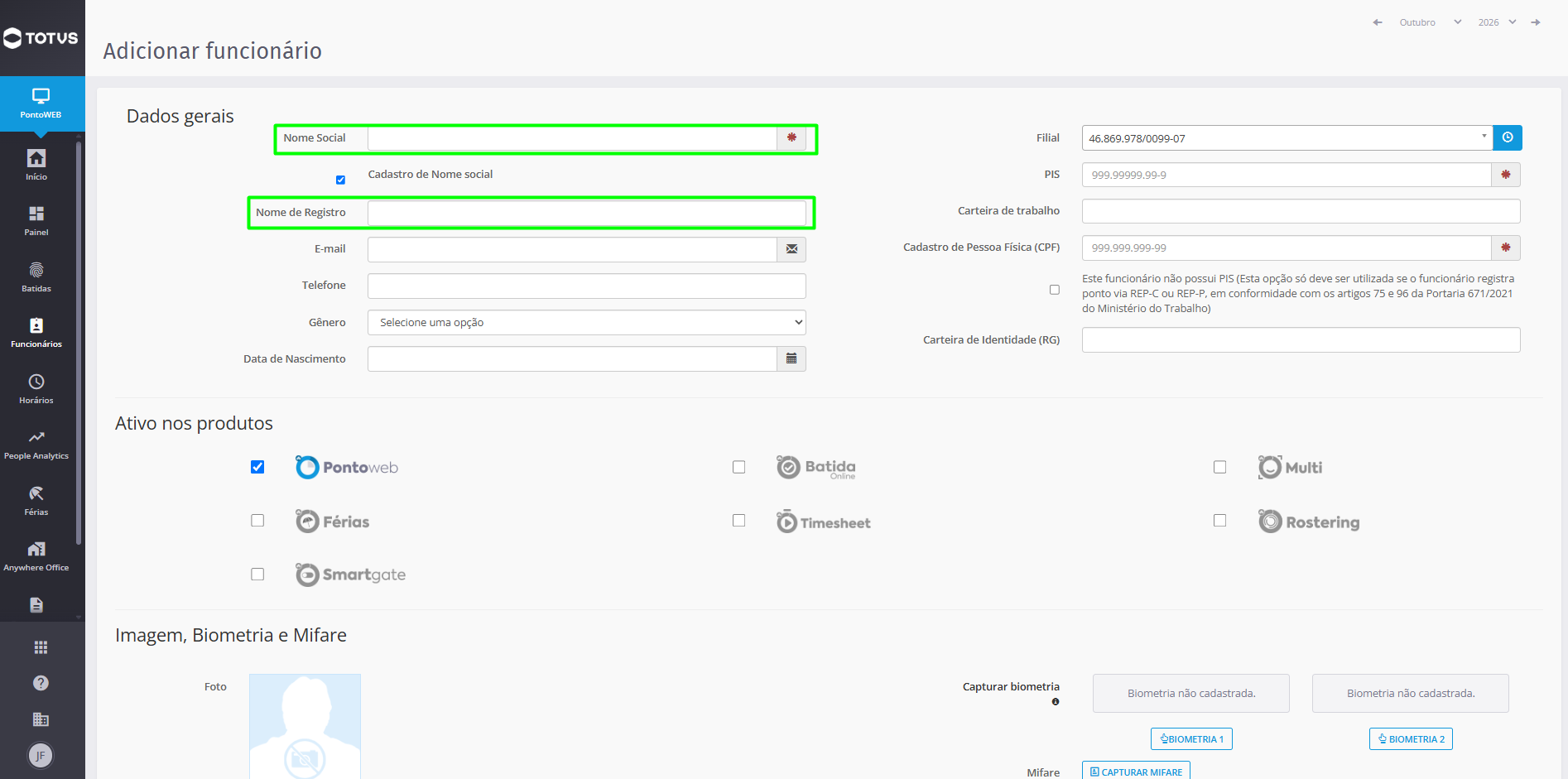Click the calendar icon for Data de Nascimento
1568x779 pixels.
791,358
